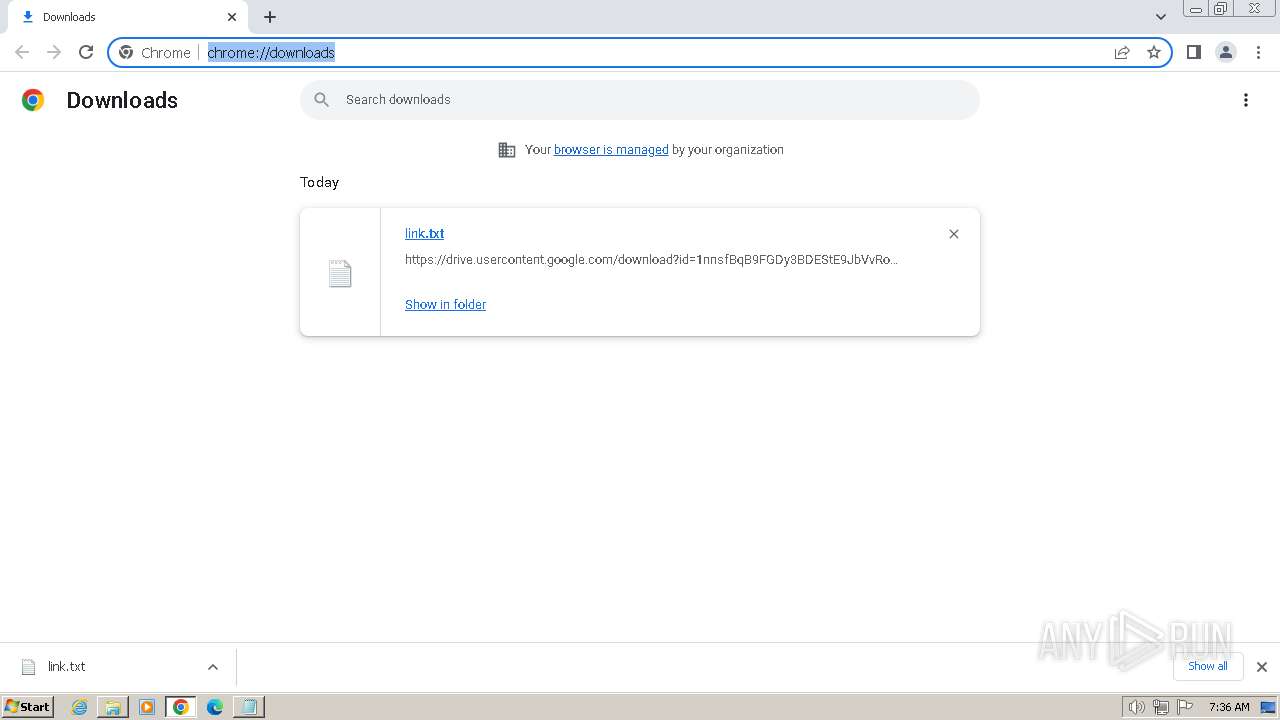Click the 7:36 AM system clock
The height and width of the screenshot is (720, 1280).
coord(1229,707)
